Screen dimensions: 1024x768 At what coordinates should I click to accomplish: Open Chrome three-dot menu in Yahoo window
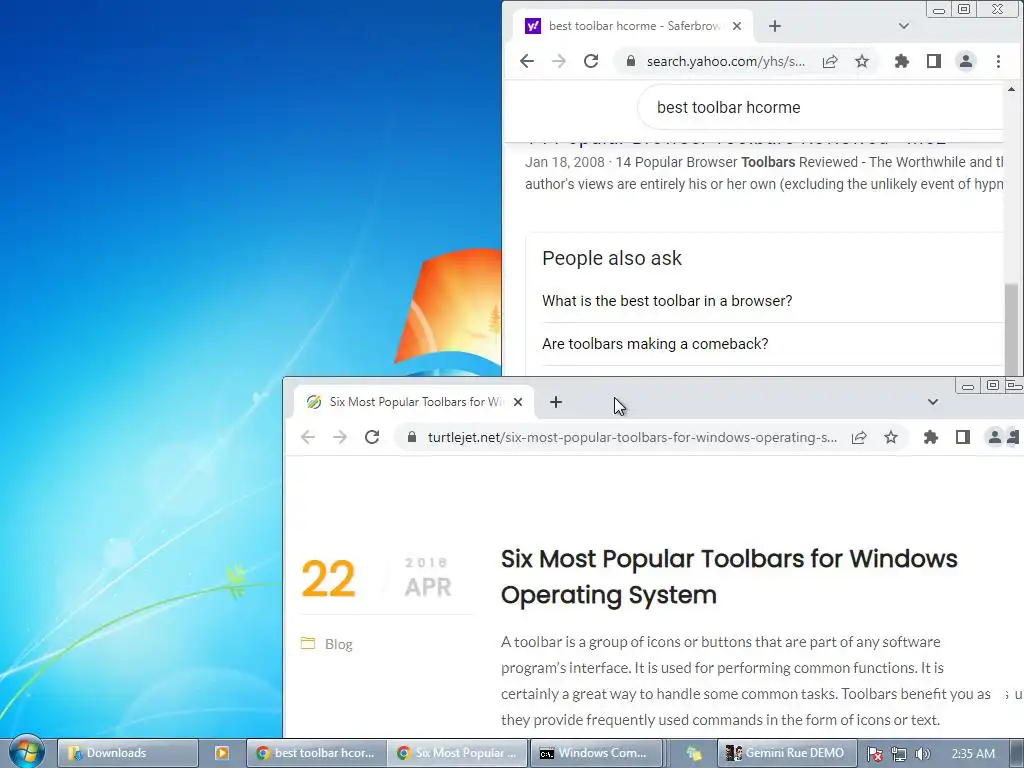click(998, 61)
